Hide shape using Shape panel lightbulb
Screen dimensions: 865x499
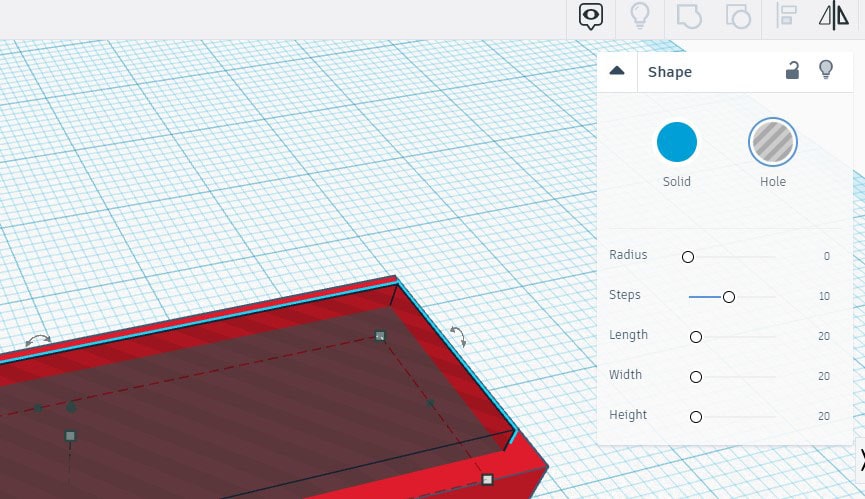pos(826,70)
